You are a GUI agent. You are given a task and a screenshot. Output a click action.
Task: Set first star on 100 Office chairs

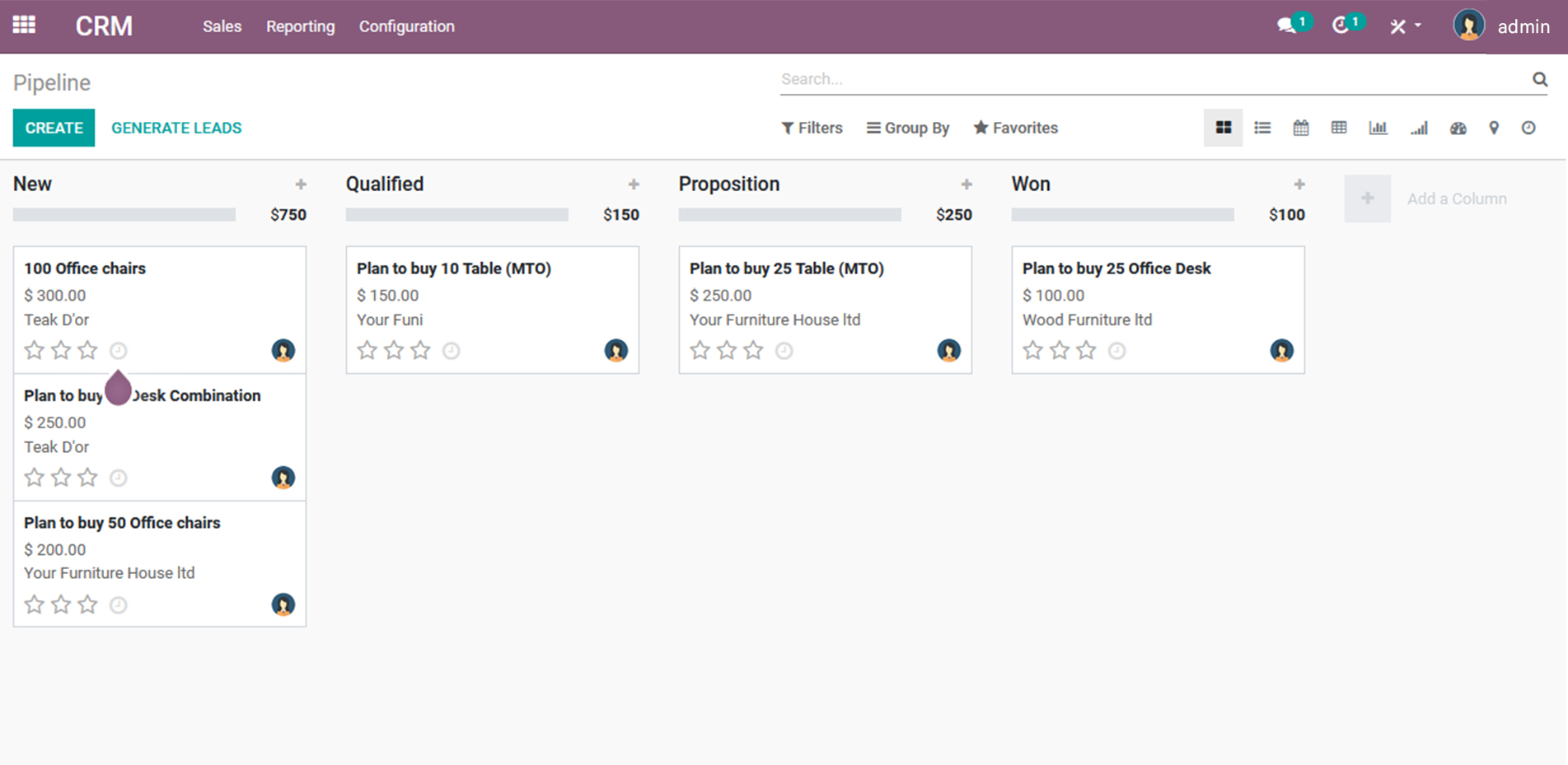pos(34,351)
